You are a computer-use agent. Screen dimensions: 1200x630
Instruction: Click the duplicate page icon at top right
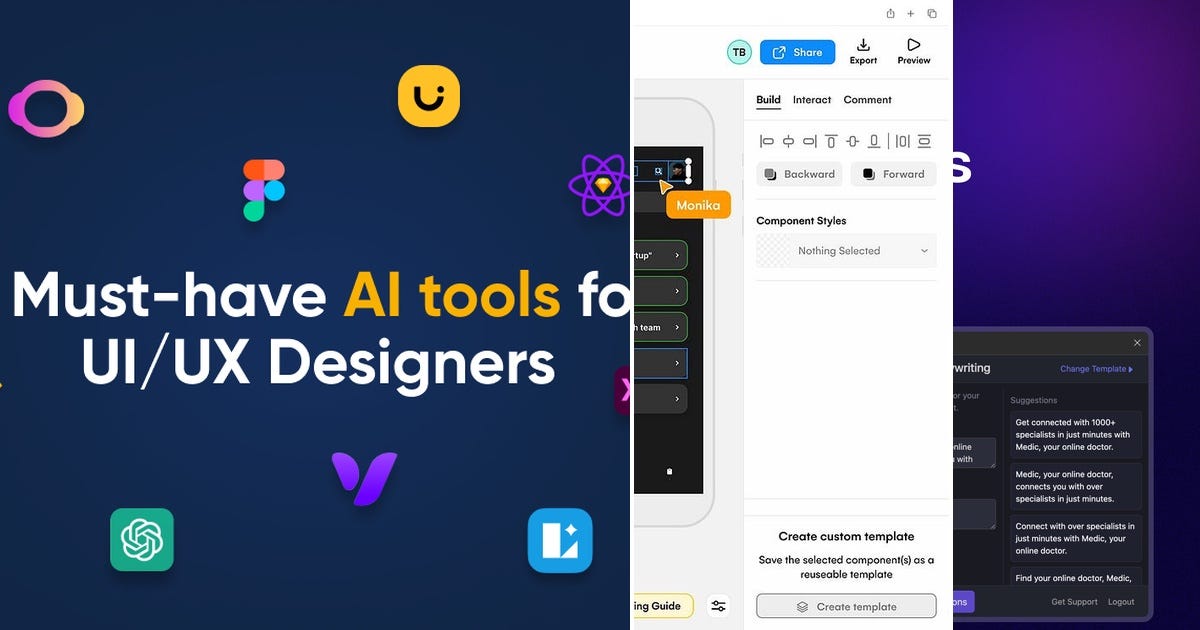click(x=931, y=13)
